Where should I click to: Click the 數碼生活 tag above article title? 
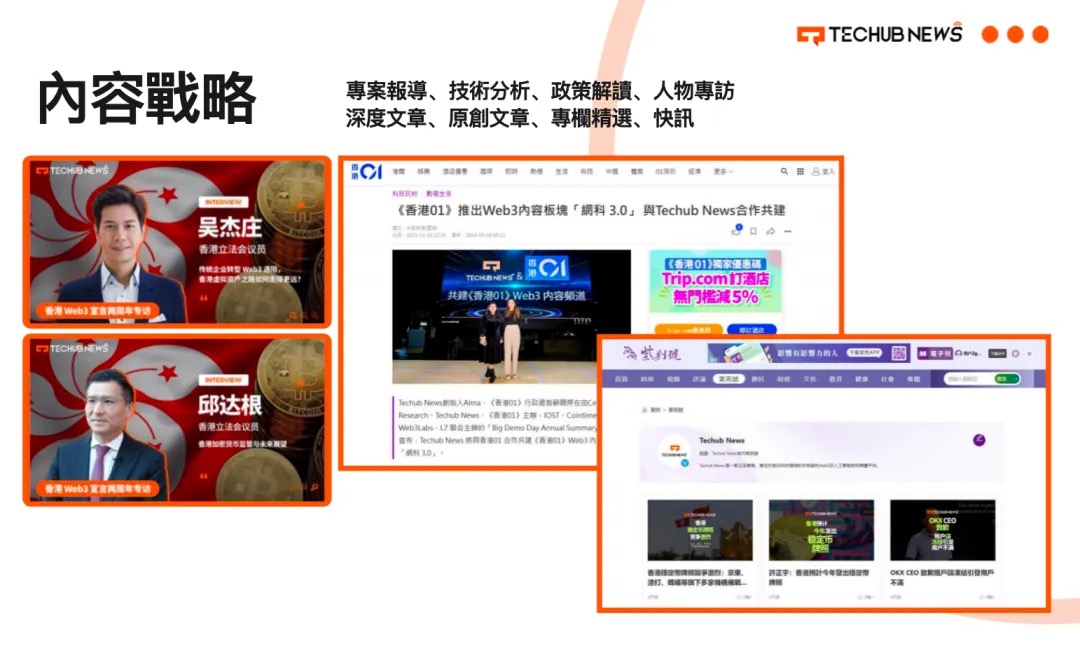tap(439, 194)
